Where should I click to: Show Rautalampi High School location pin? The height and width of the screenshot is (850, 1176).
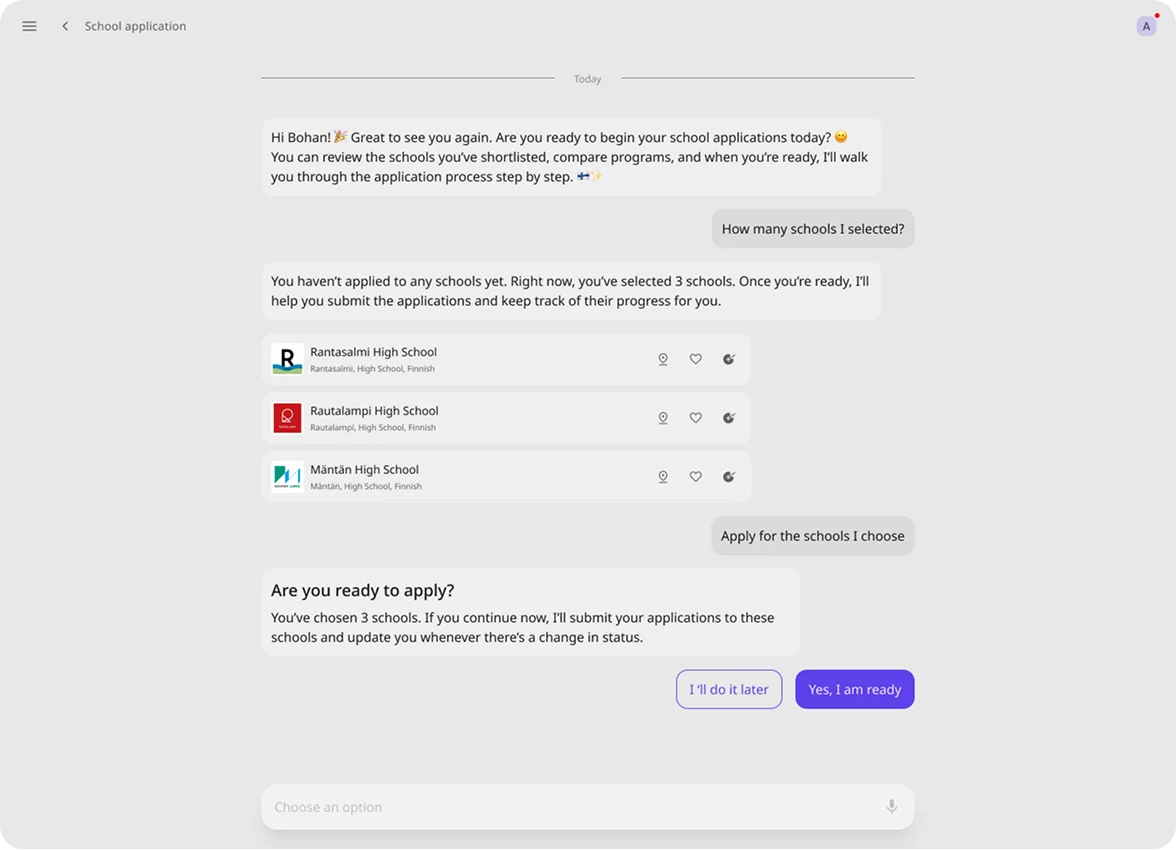click(x=662, y=418)
